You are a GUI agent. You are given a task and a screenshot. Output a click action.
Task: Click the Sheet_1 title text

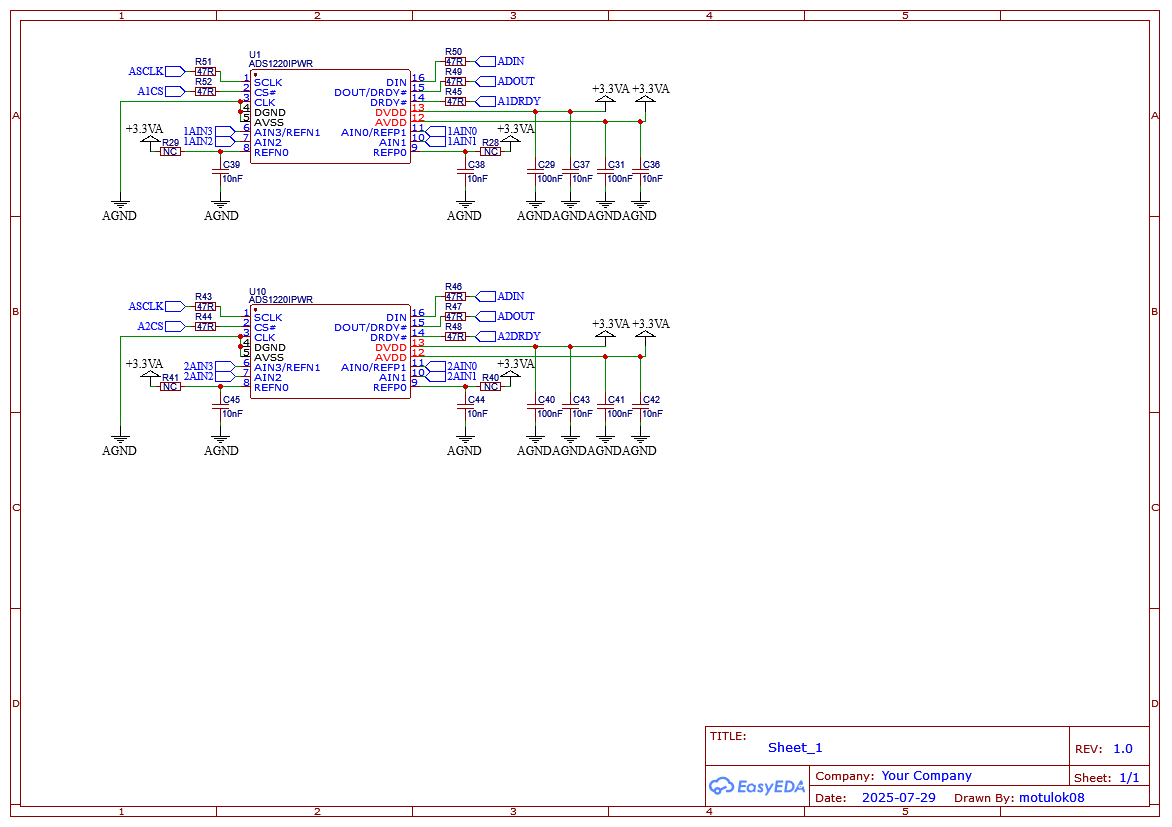(795, 748)
